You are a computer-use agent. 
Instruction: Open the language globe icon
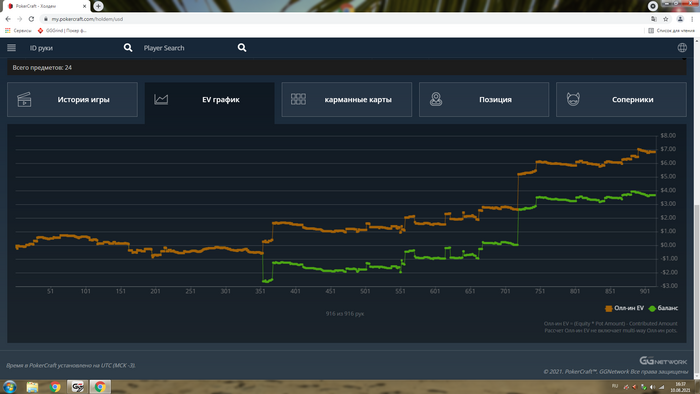[682, 48]
